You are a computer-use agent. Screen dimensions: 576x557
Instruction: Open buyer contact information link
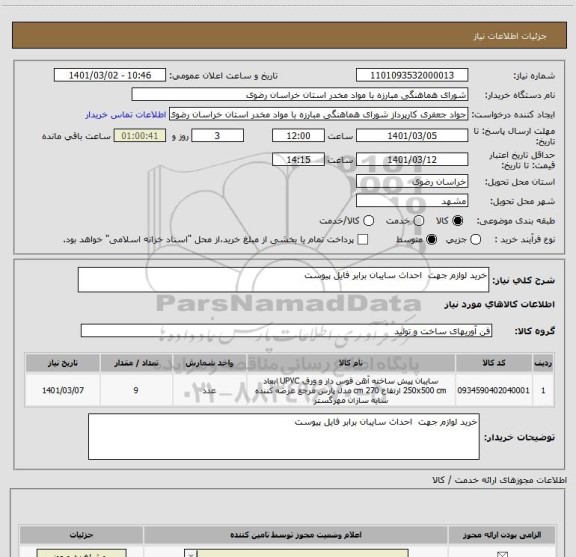coord(126,115)
